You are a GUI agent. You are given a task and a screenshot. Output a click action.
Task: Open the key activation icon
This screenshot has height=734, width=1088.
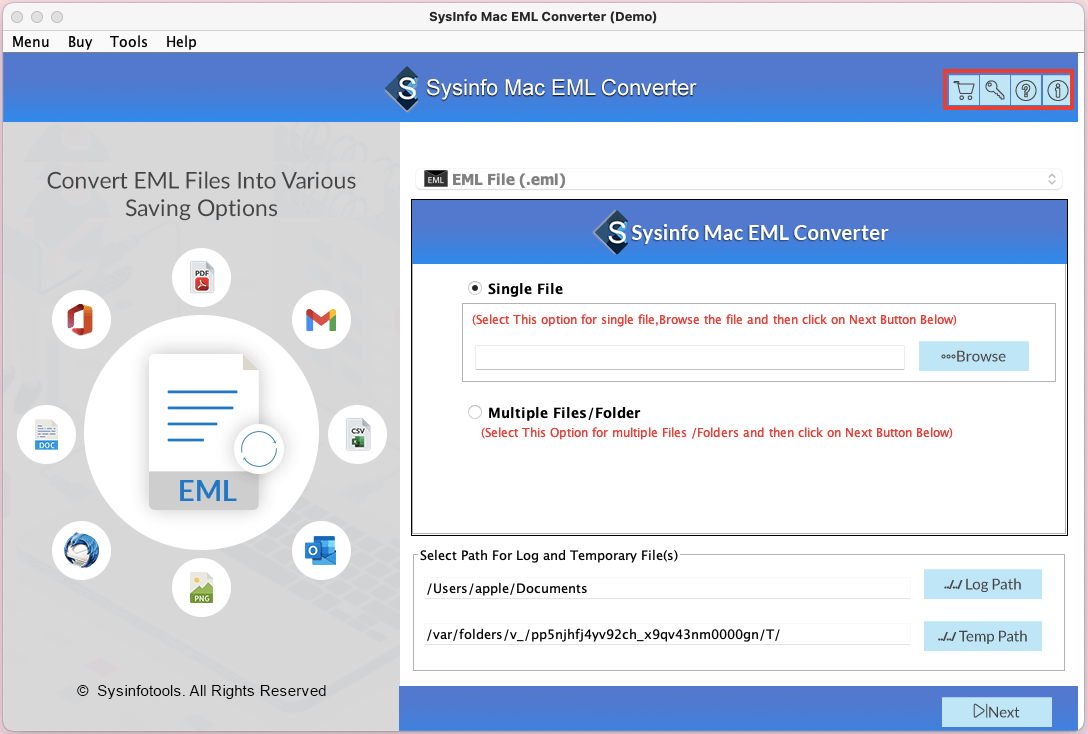click(x=995, y=90)
